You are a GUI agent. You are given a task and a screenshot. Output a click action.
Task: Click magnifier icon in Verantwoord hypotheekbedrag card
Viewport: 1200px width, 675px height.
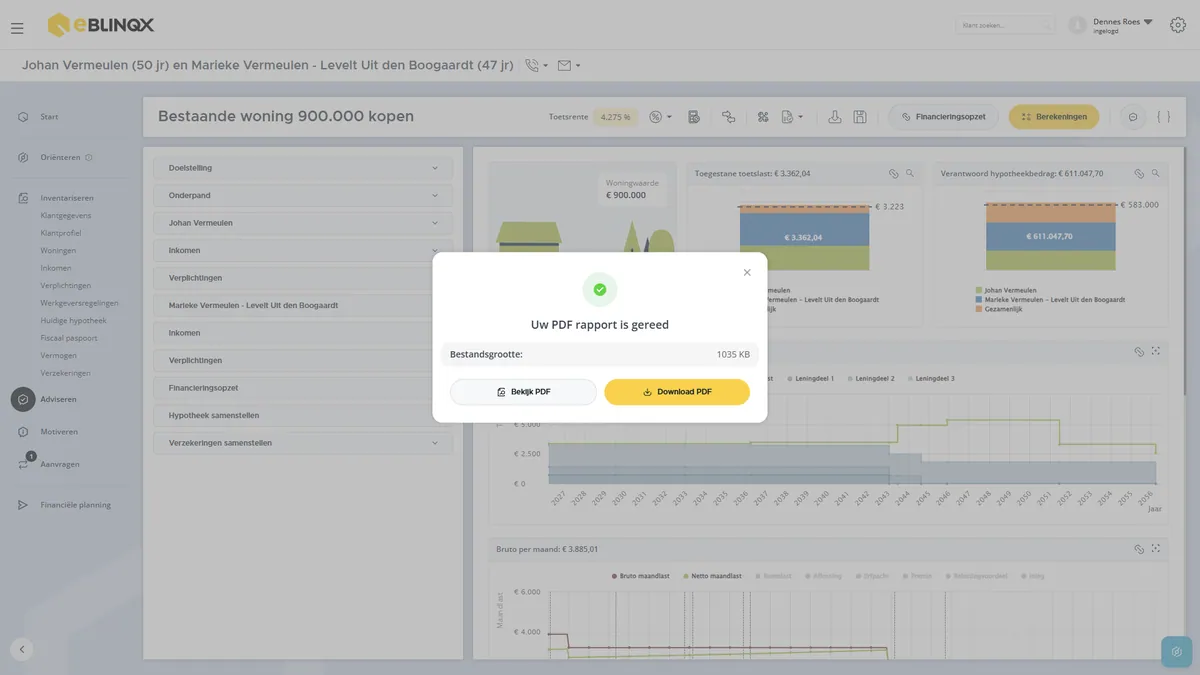1155,174
